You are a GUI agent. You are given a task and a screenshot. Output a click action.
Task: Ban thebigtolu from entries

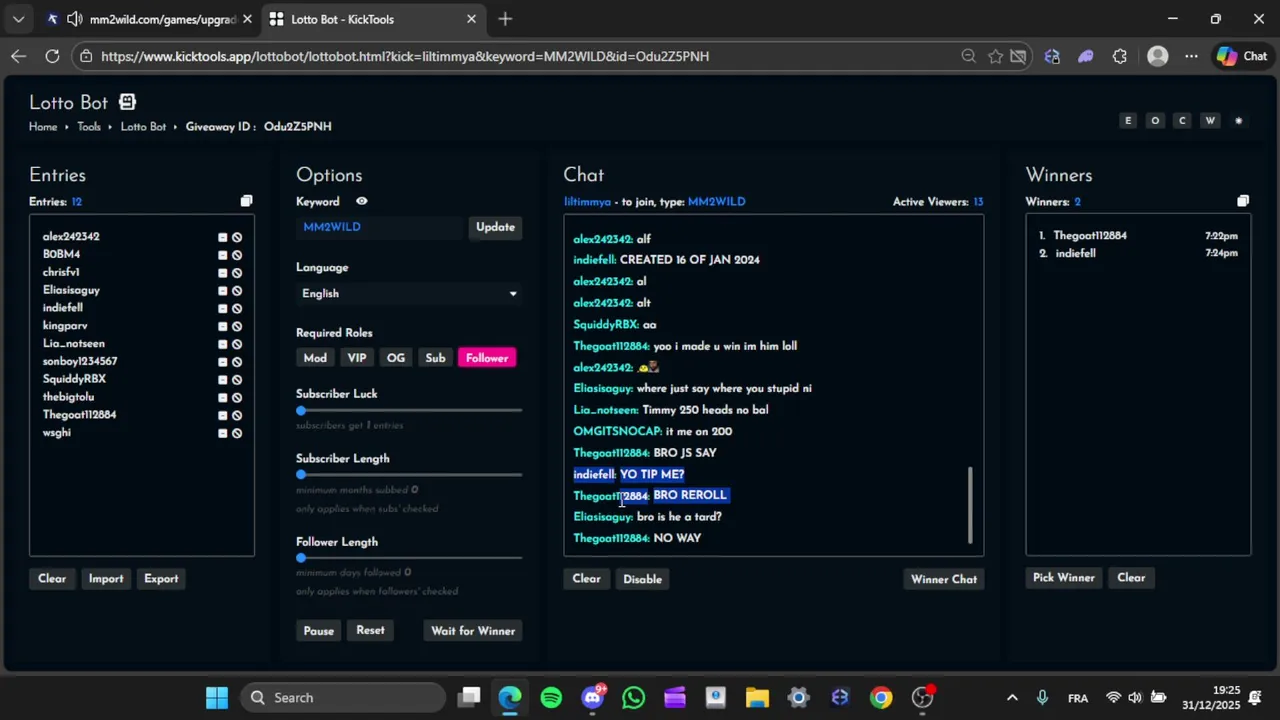pos(237,397)
